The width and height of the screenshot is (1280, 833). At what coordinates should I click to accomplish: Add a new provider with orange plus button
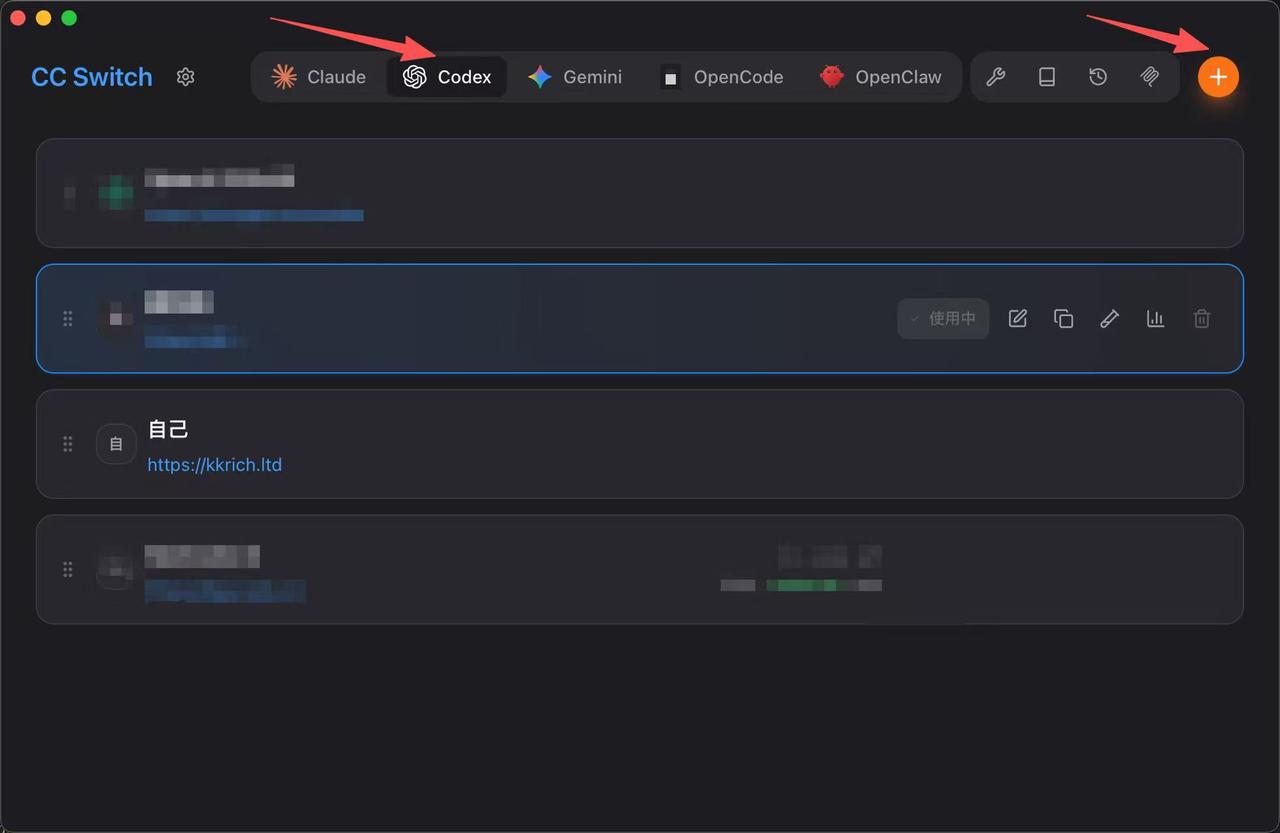[1218, 77]
